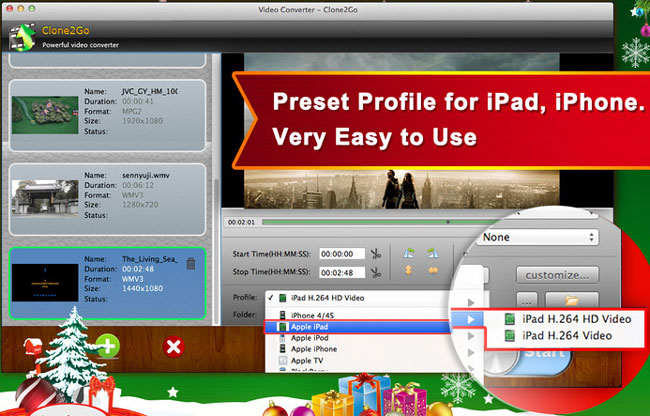Pick iPad H.264 HD Video in submenu
This screenshot has height=416, width=650.
tap(566, 319)
